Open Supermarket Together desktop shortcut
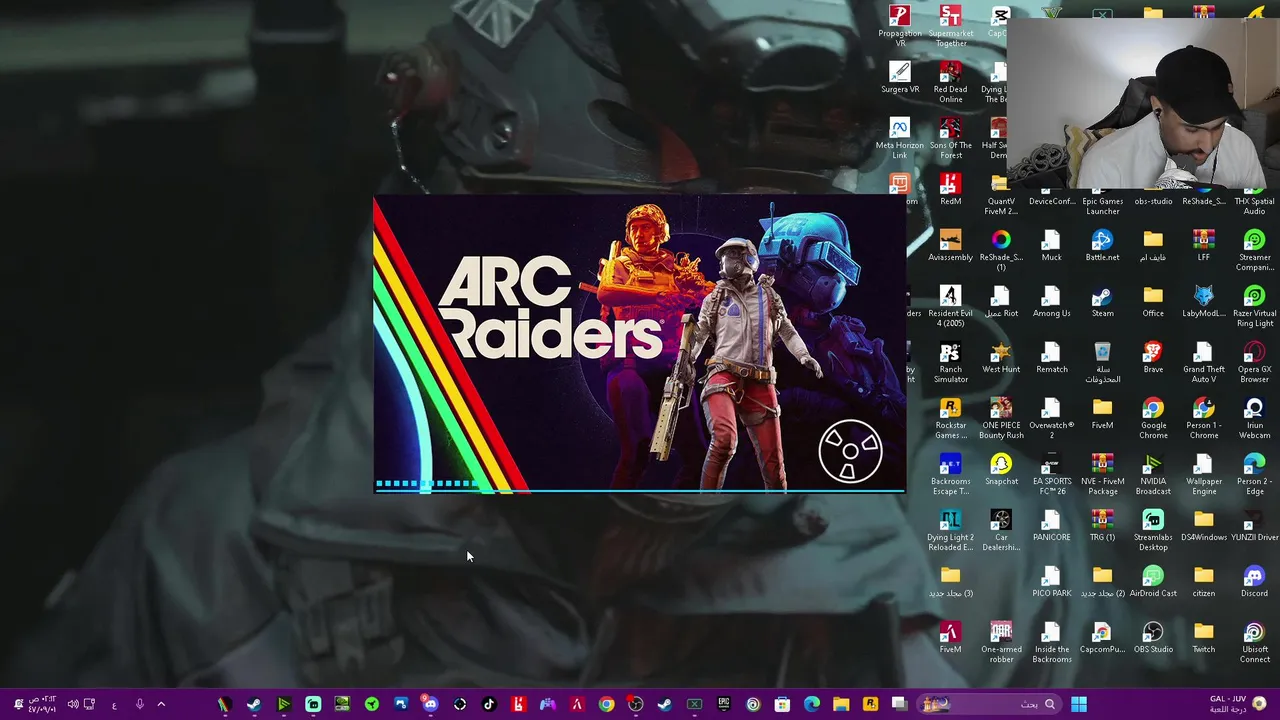This screenshot has width=1280, height=720. 950,25
